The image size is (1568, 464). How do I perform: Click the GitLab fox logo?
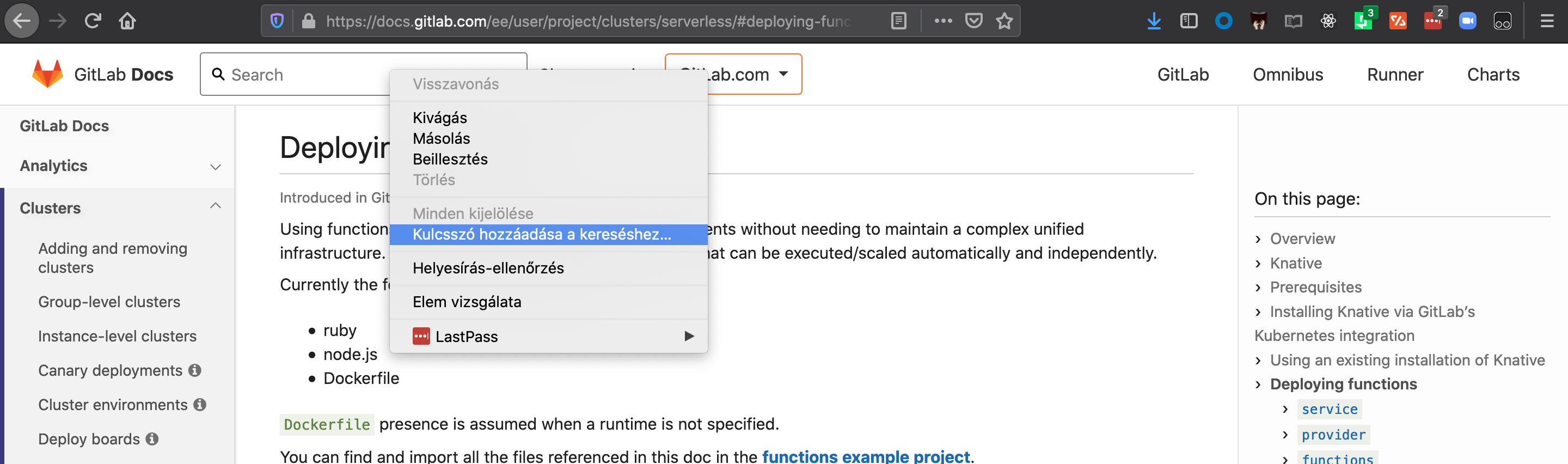pyautogui.click(x=47, y=74)
